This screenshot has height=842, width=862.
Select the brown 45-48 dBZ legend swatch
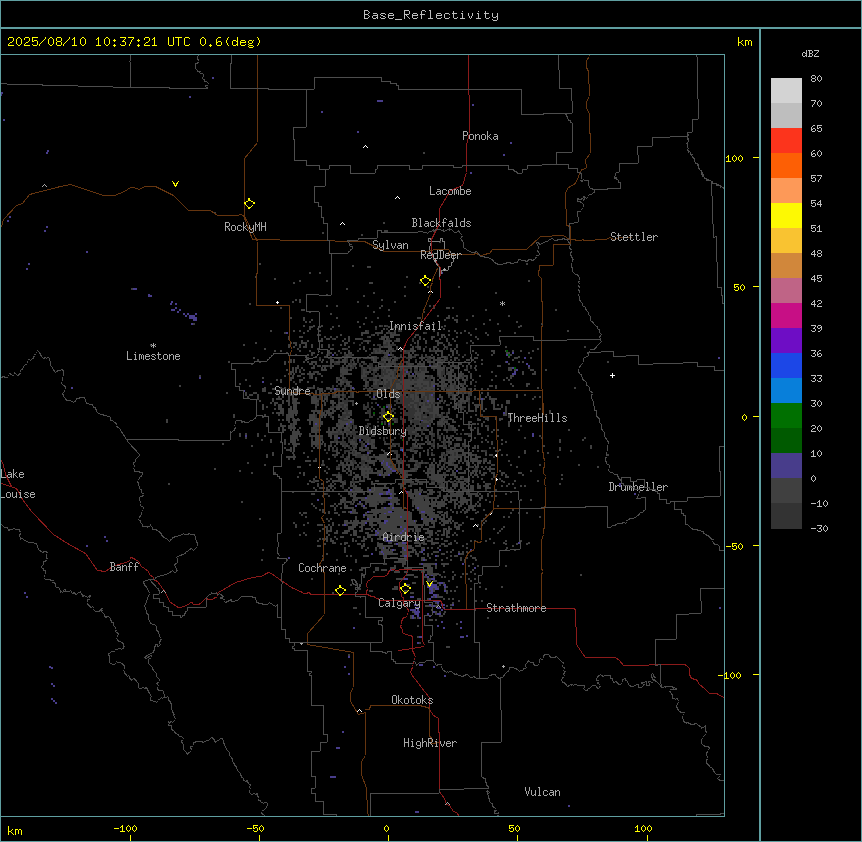coord(786,265)
